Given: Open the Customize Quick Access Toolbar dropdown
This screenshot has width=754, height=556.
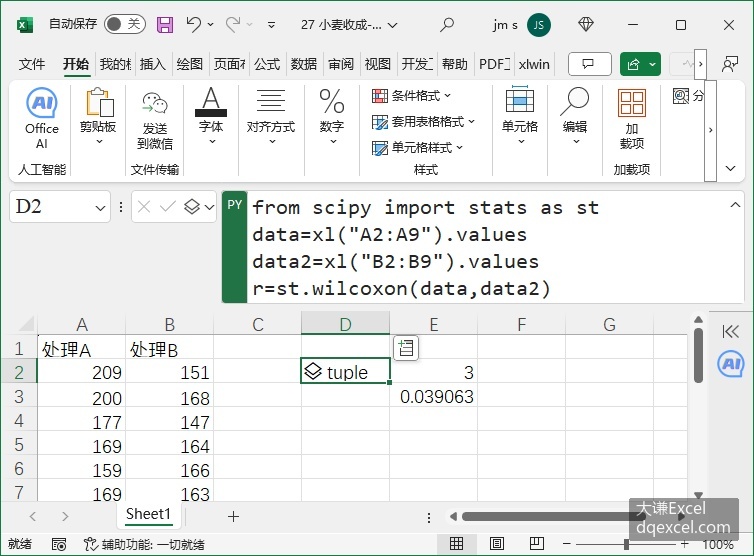Looking at the screenshot, I should 272,25.
